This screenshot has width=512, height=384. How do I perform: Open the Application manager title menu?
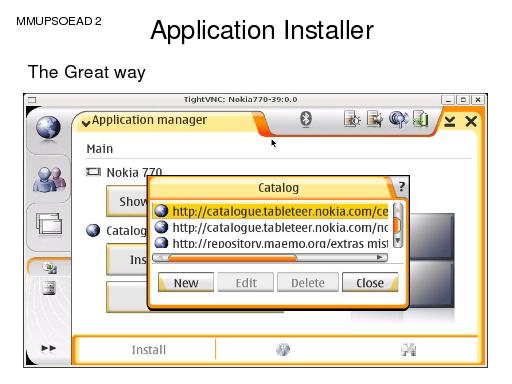click(145, 120)
